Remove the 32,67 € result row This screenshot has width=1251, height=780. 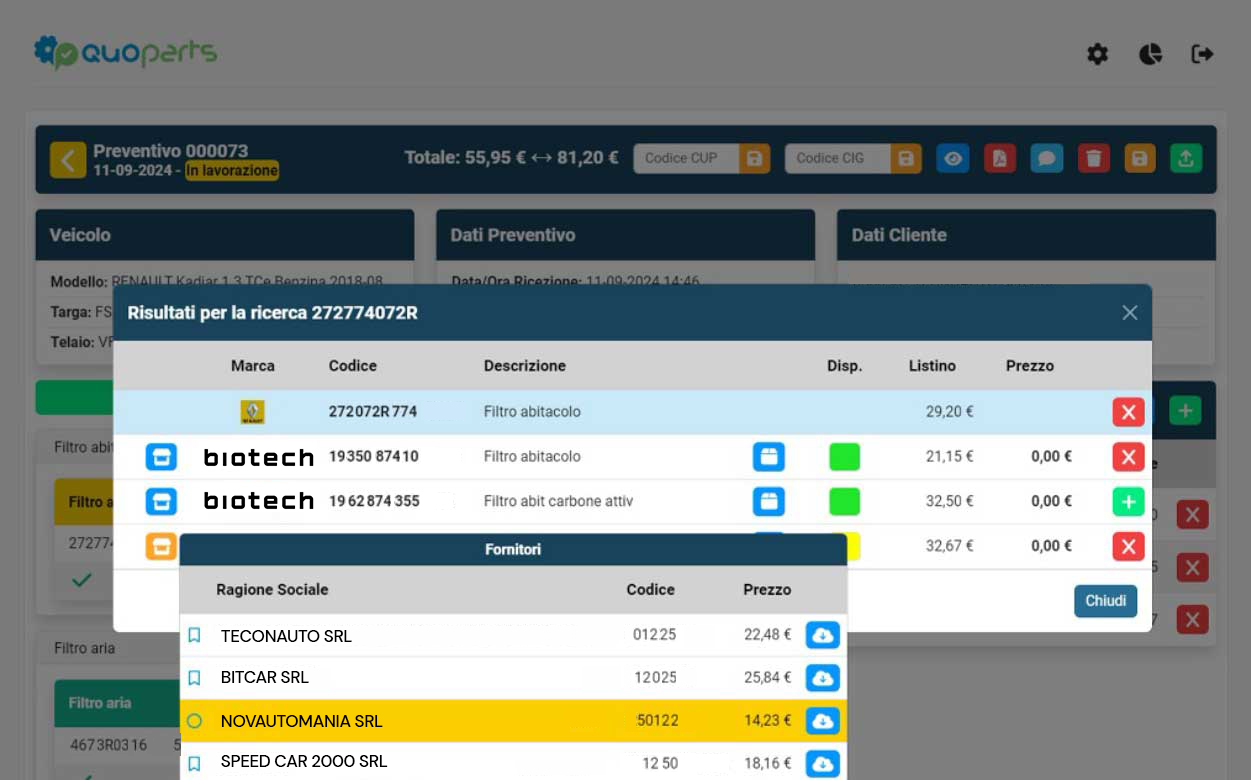click(x=1128, y=546)
